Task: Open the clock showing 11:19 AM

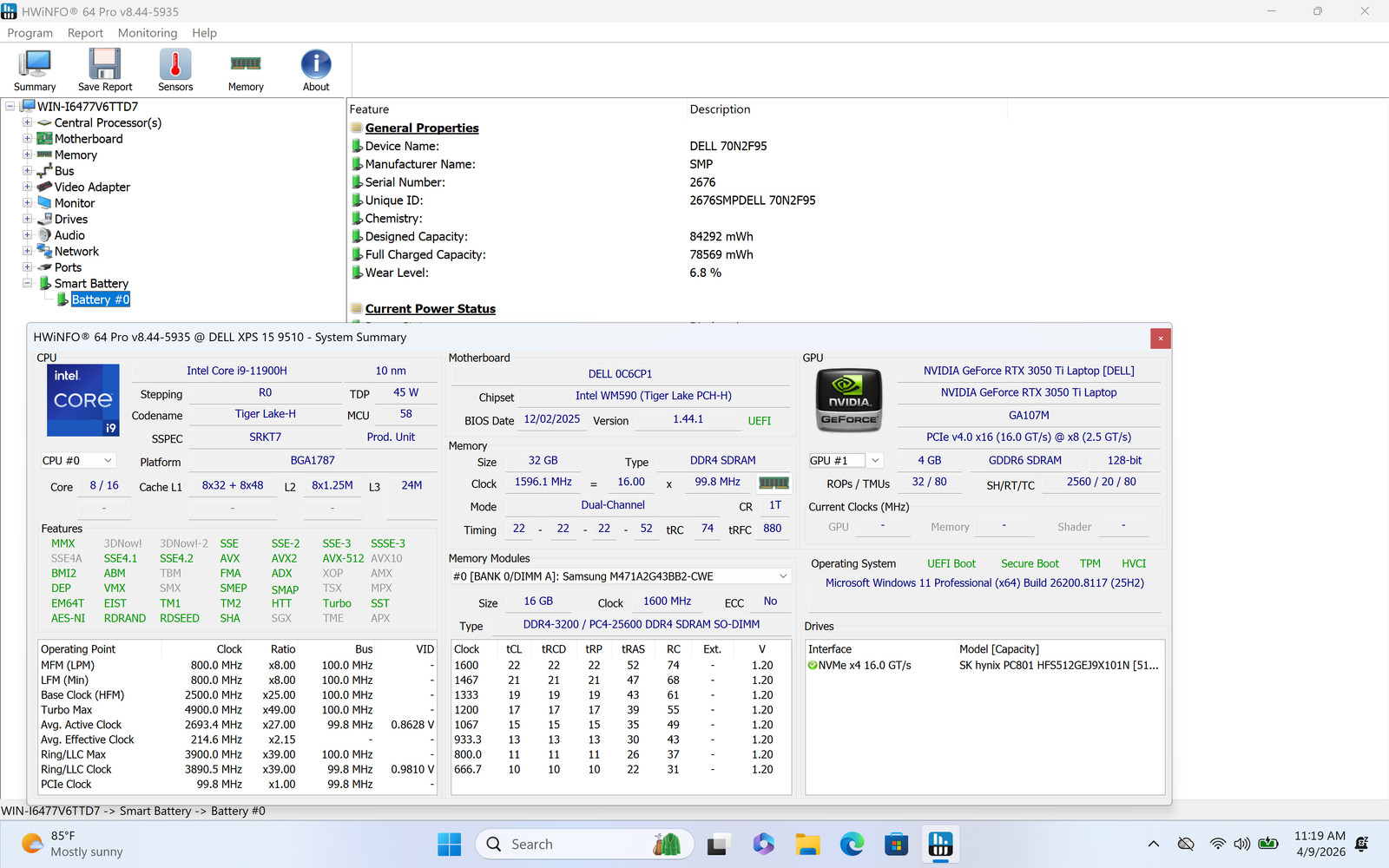Action: click(1320, 844)
